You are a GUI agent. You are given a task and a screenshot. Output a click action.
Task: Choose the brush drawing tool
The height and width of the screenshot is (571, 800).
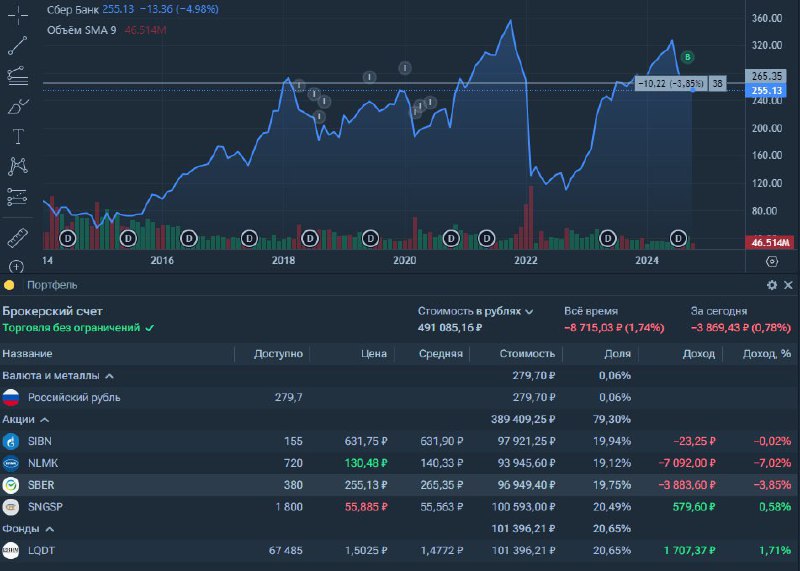pos(18,106)
